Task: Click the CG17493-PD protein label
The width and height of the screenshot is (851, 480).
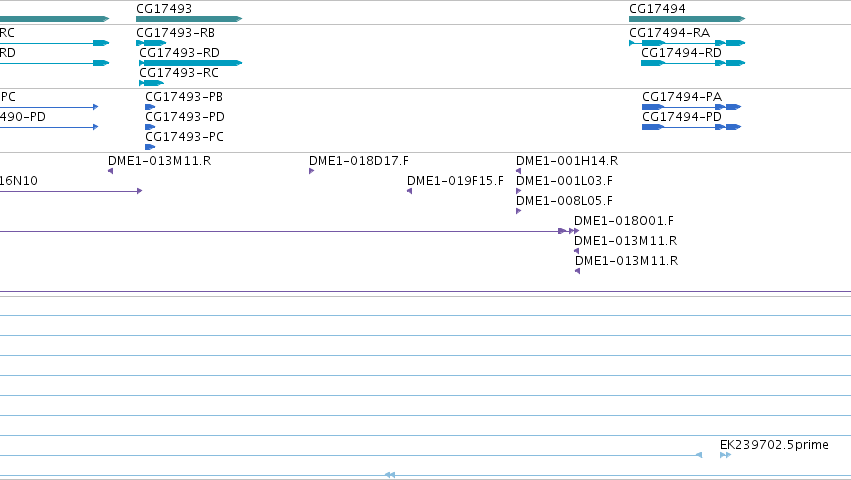Action: (185, 117)
